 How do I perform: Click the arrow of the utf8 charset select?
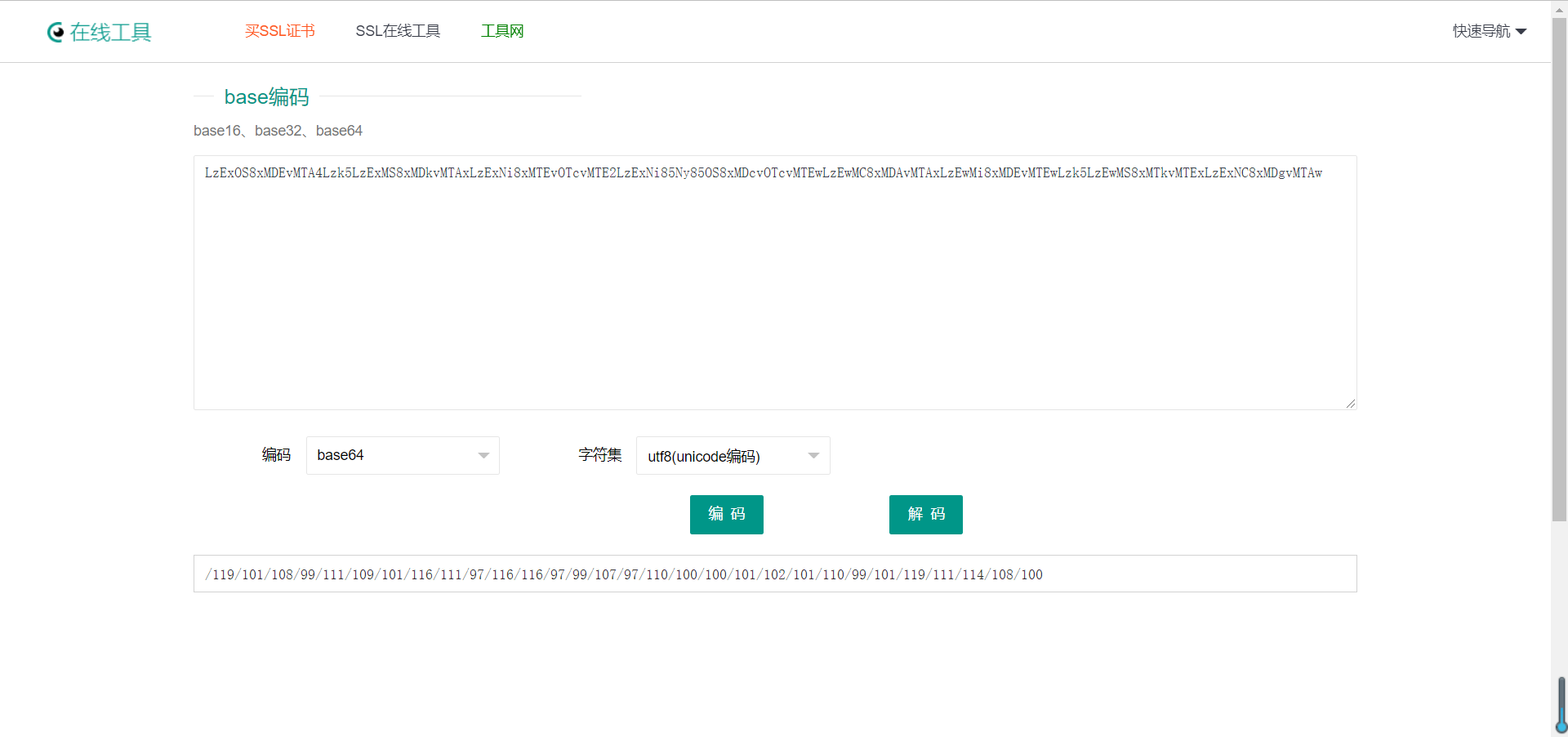(x=813, y=456)
